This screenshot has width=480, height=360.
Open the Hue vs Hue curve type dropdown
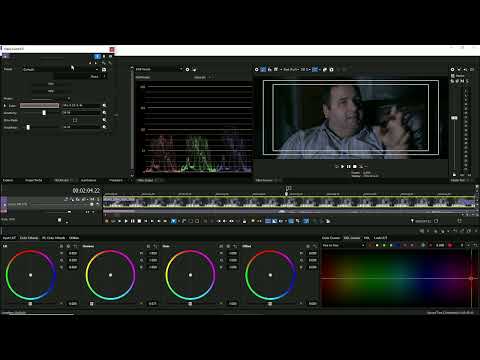pyautogui.click(x=343, y=245)
